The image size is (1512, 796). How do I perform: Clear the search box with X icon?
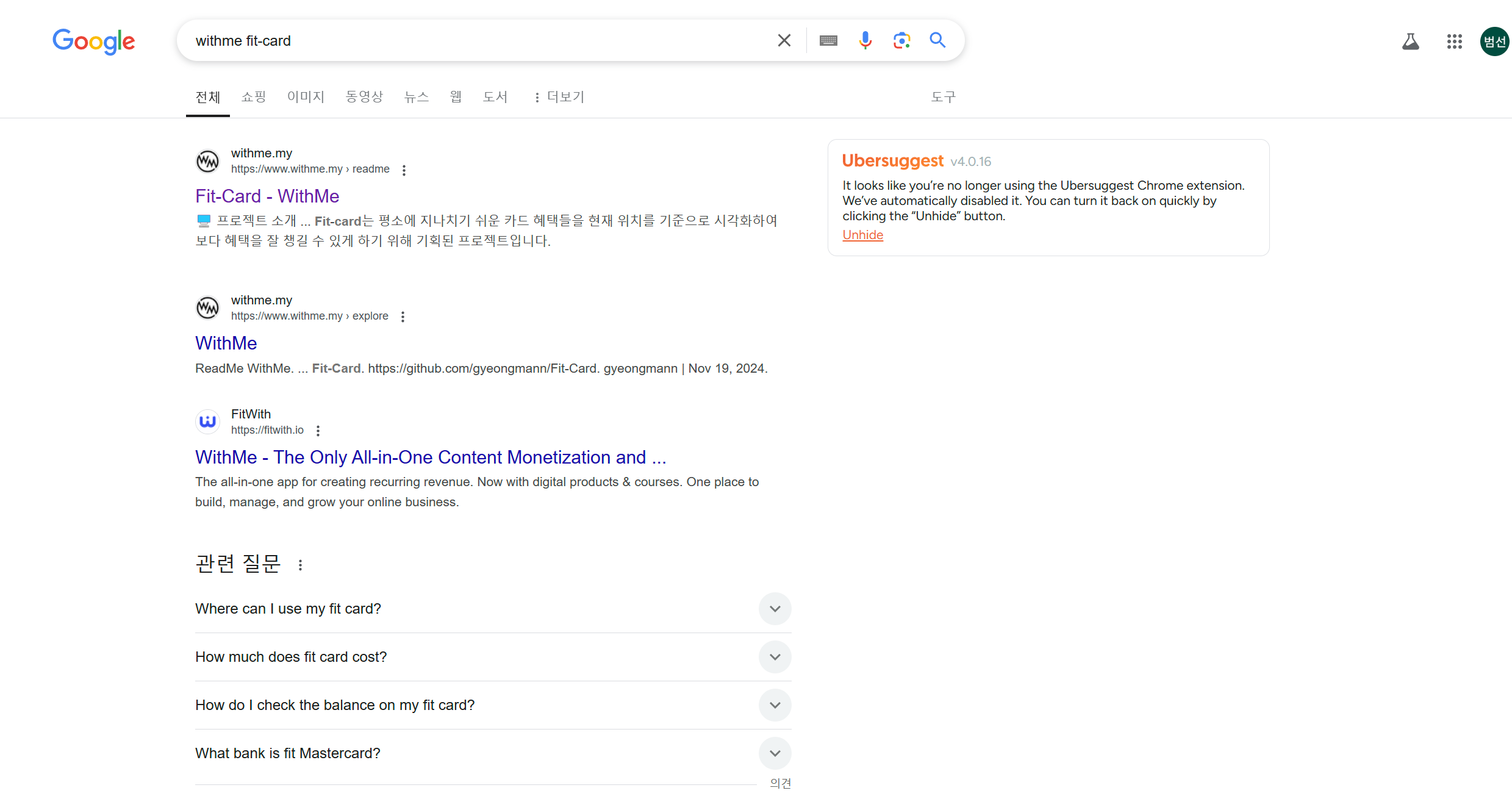pos(784,41)
